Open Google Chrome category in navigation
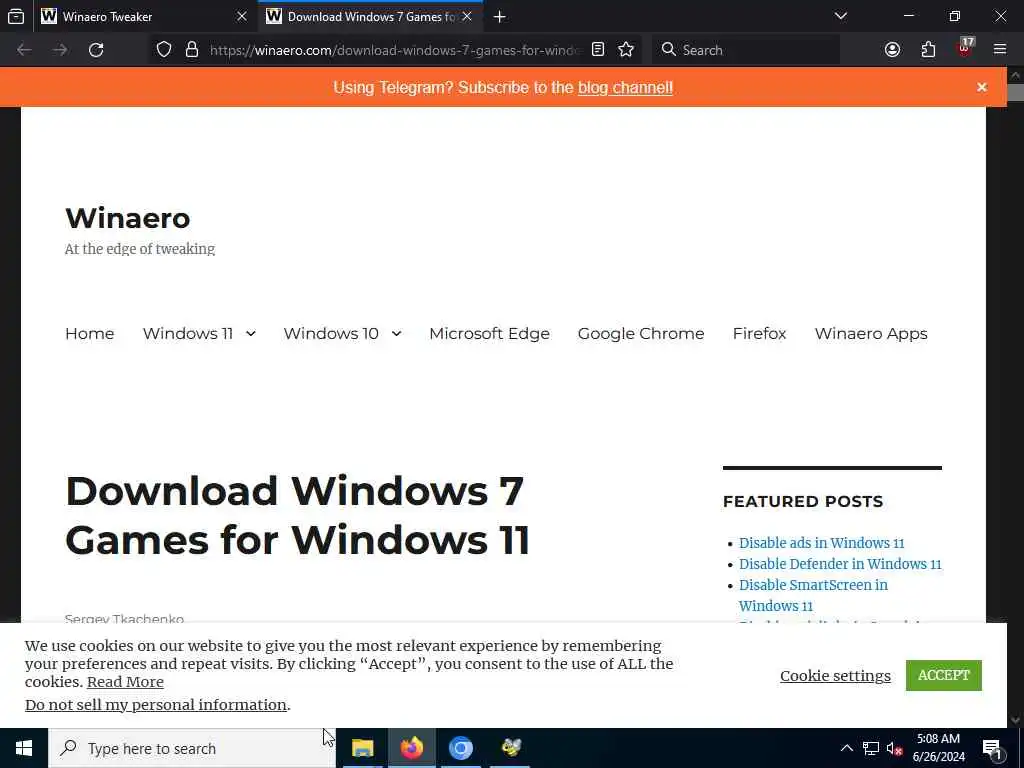The image size is (1024, 768). pos(641,334)
